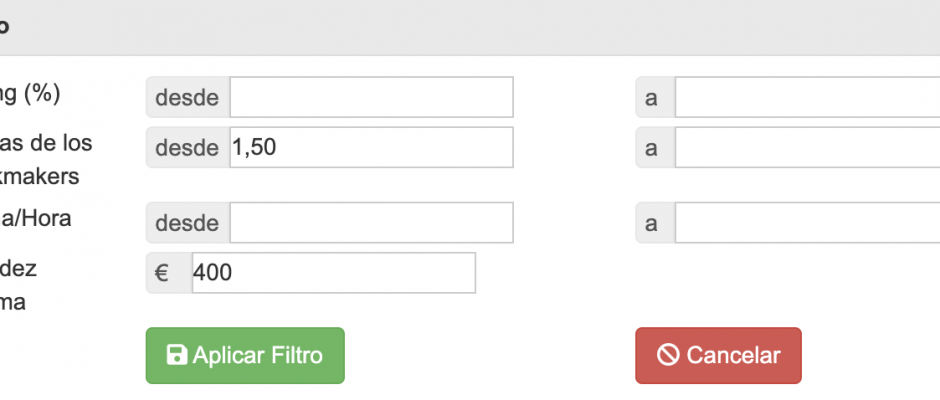Click the ban icon in Cancelar
This screenshot has height=400, width=940.
click(x=667, y=355)
